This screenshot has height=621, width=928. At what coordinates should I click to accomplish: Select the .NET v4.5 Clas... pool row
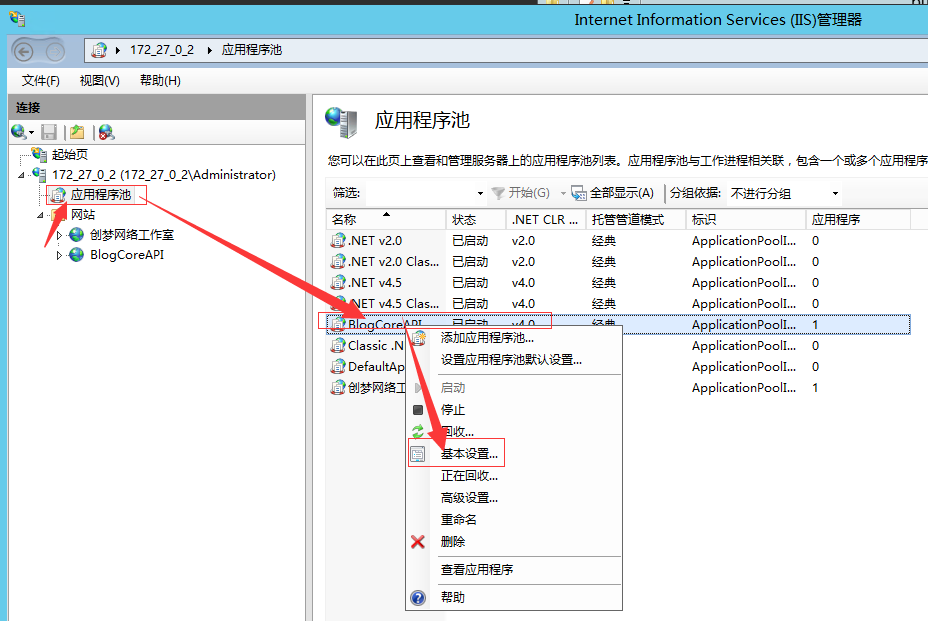[x=618, y=304]
